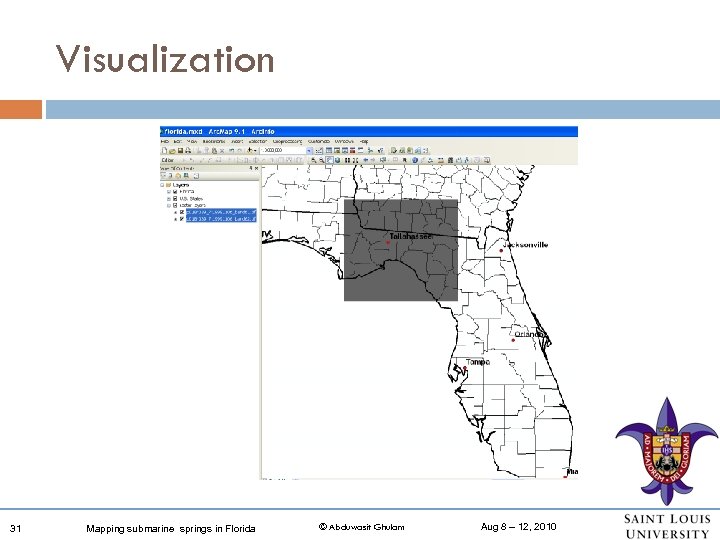Save the florida.mxd map document
This screenshot has height=540, width=720.
(180, 150)
